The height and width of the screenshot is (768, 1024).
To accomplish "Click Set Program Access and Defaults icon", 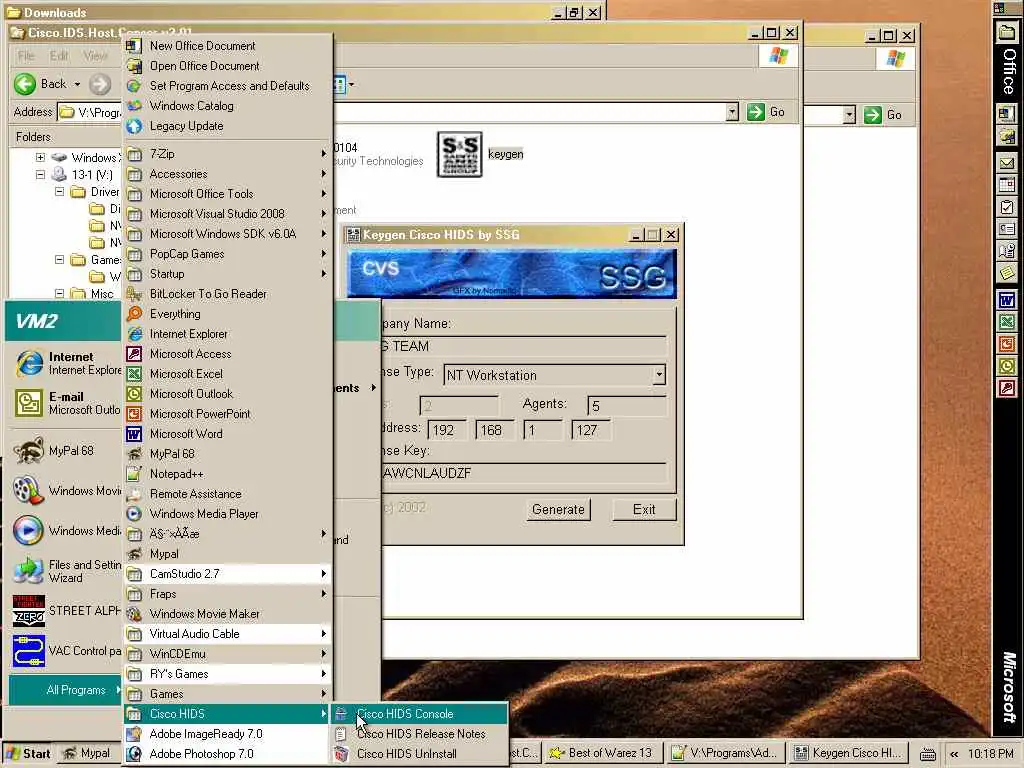I will [134, 86].
